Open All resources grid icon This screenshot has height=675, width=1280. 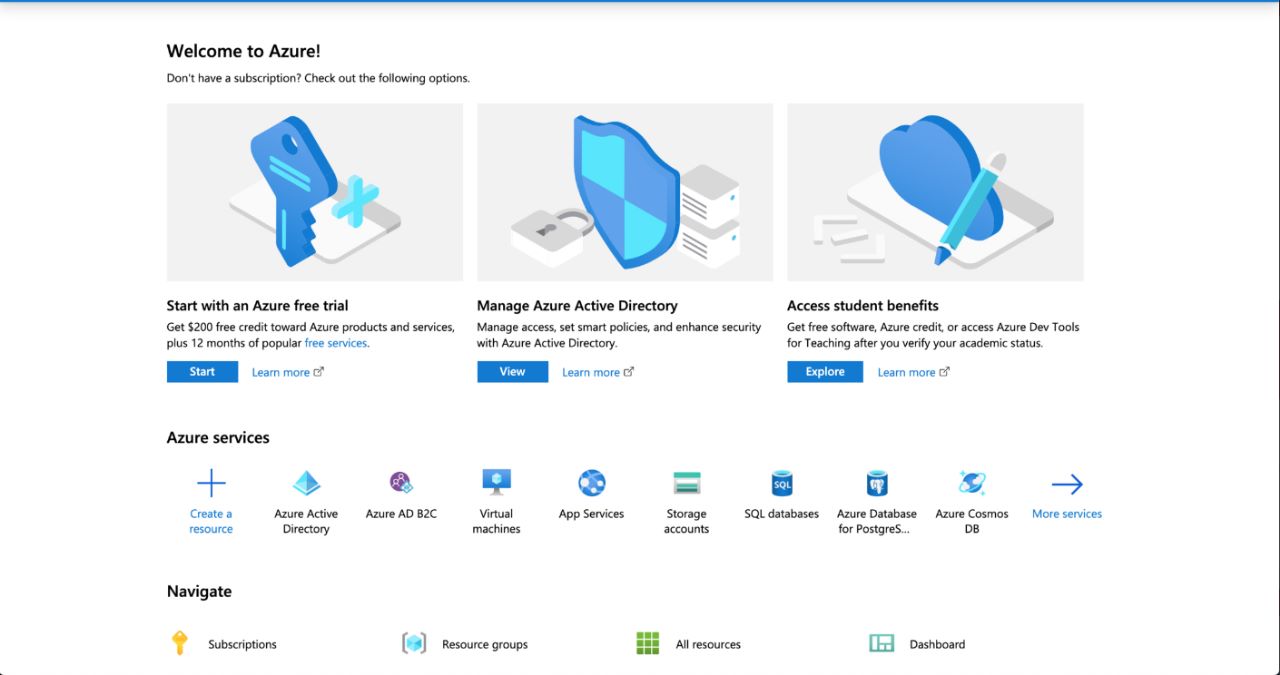[648, 643]
